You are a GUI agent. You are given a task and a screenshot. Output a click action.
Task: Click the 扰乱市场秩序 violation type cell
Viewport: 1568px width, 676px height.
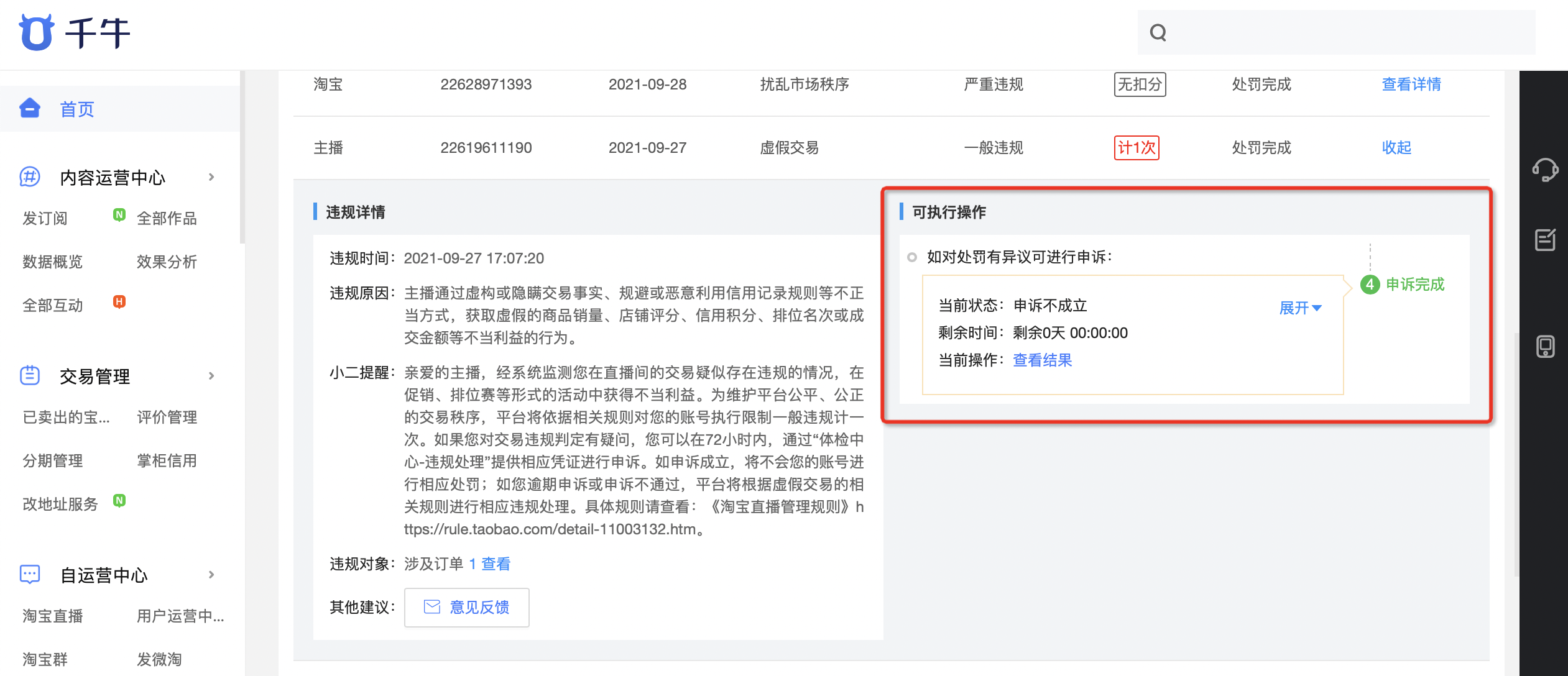[x=805, y=84]
